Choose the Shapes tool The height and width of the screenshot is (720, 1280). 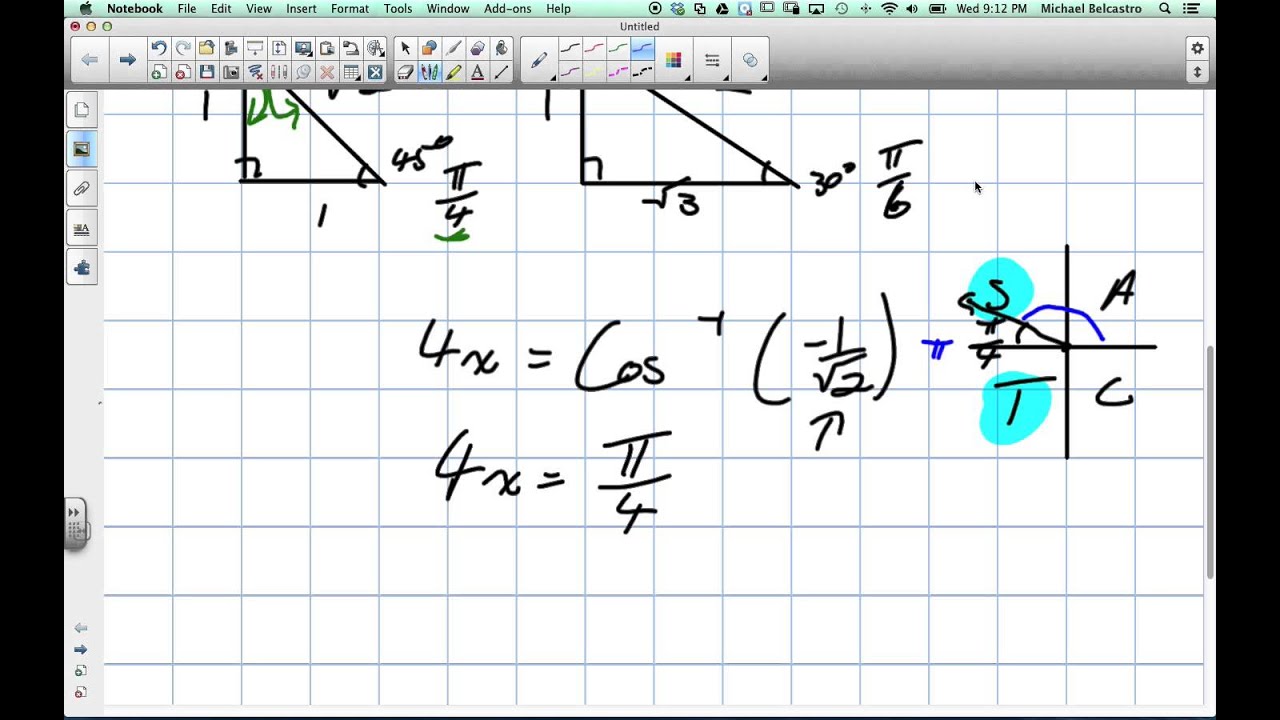click(x=429, y=48)
